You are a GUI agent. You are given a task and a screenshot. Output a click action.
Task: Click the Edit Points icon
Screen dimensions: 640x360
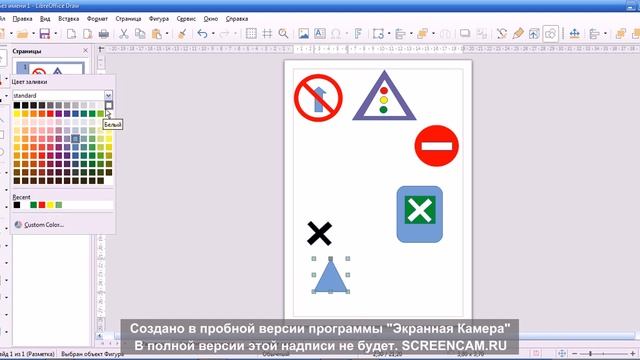point(502,33)
